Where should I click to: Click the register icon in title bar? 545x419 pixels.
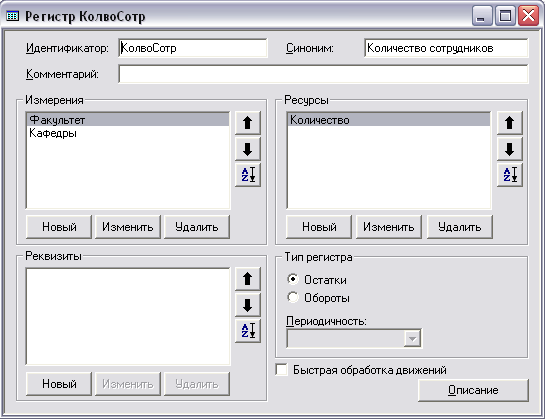[x=13, y=16]
